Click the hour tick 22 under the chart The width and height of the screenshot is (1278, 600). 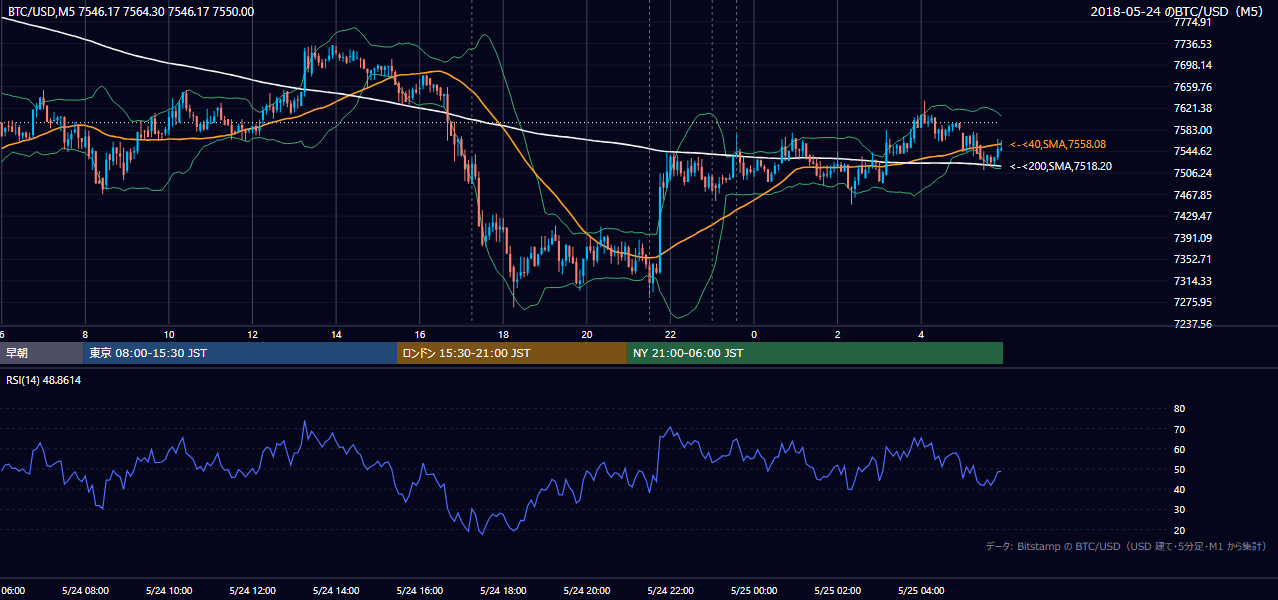(671, 334)
